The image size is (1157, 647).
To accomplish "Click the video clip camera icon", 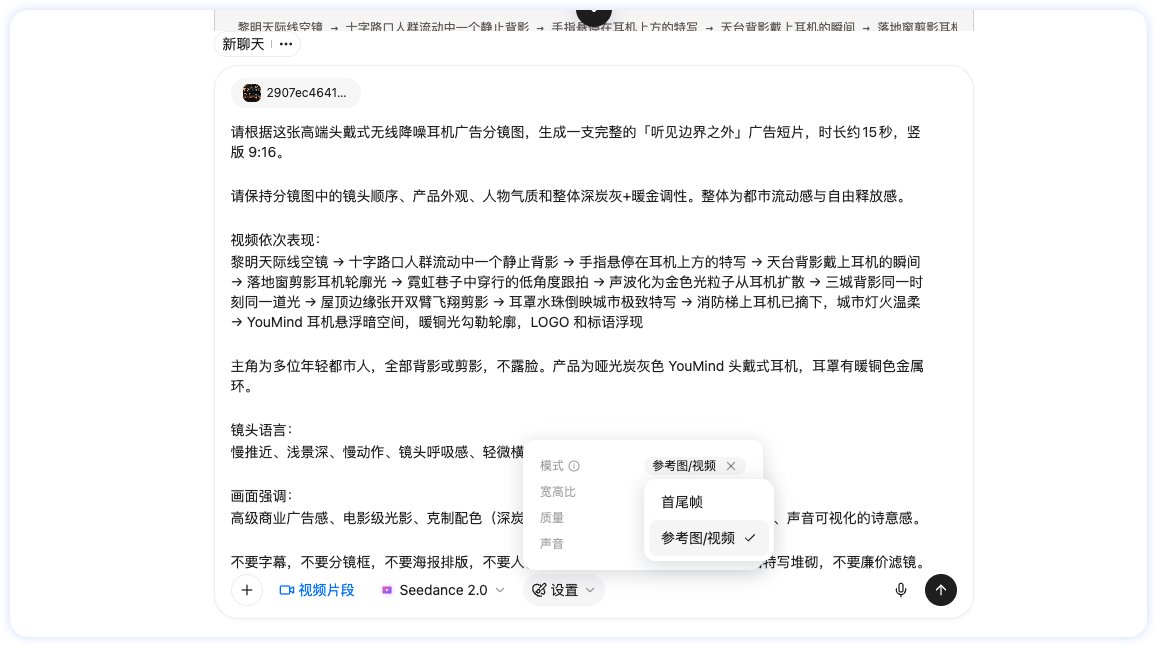I will [x=287, y=590].
